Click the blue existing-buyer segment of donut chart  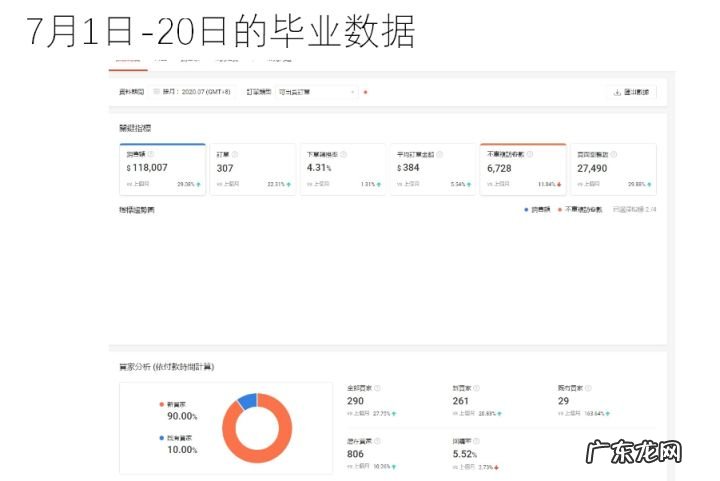[x=248, y=401]
